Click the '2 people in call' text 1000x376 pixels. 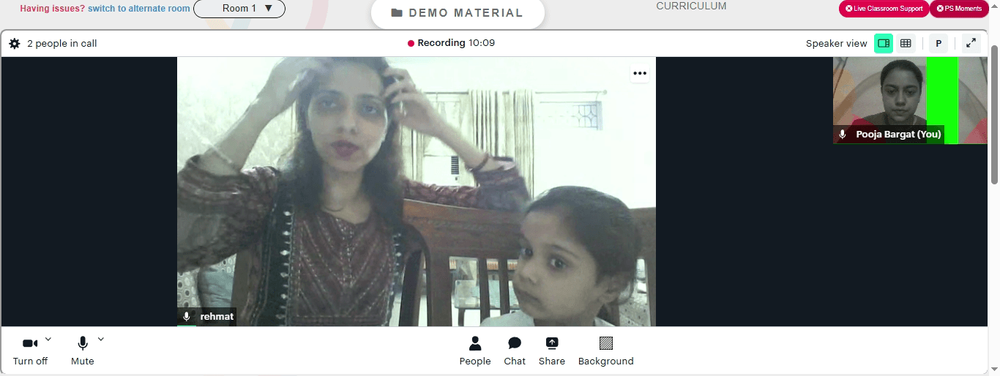[x=62, y=43]
